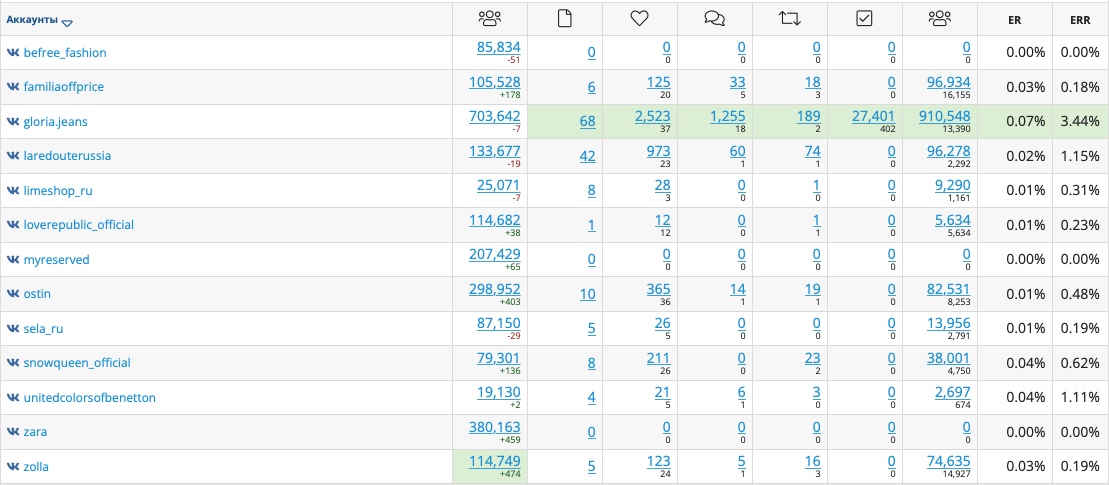Open the gloria.jeans value 27,401
The image size is (1109, 485).
click(873, 116)
